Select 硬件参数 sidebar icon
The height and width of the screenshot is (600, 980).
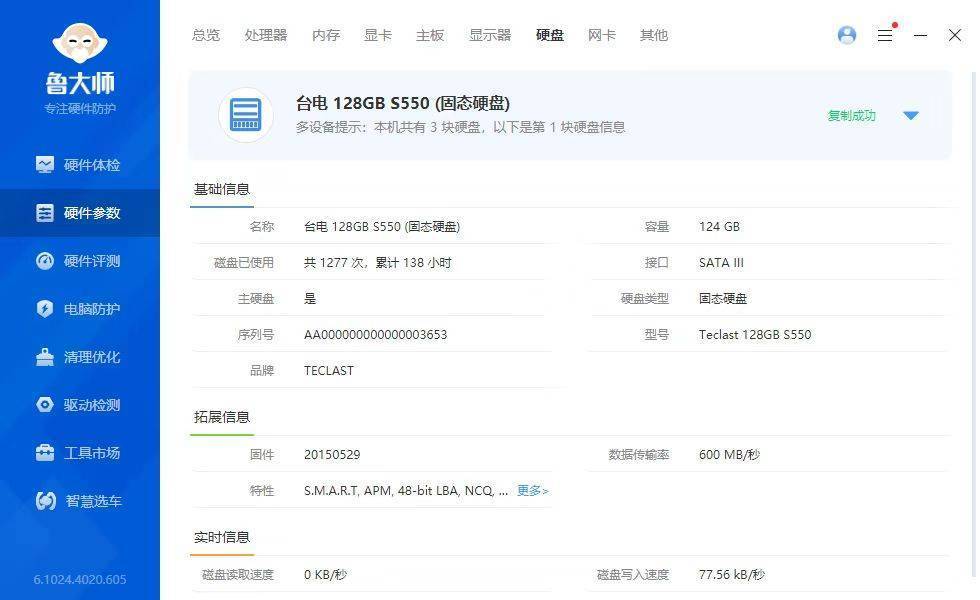pyautogui.click(x=45, y=213)
